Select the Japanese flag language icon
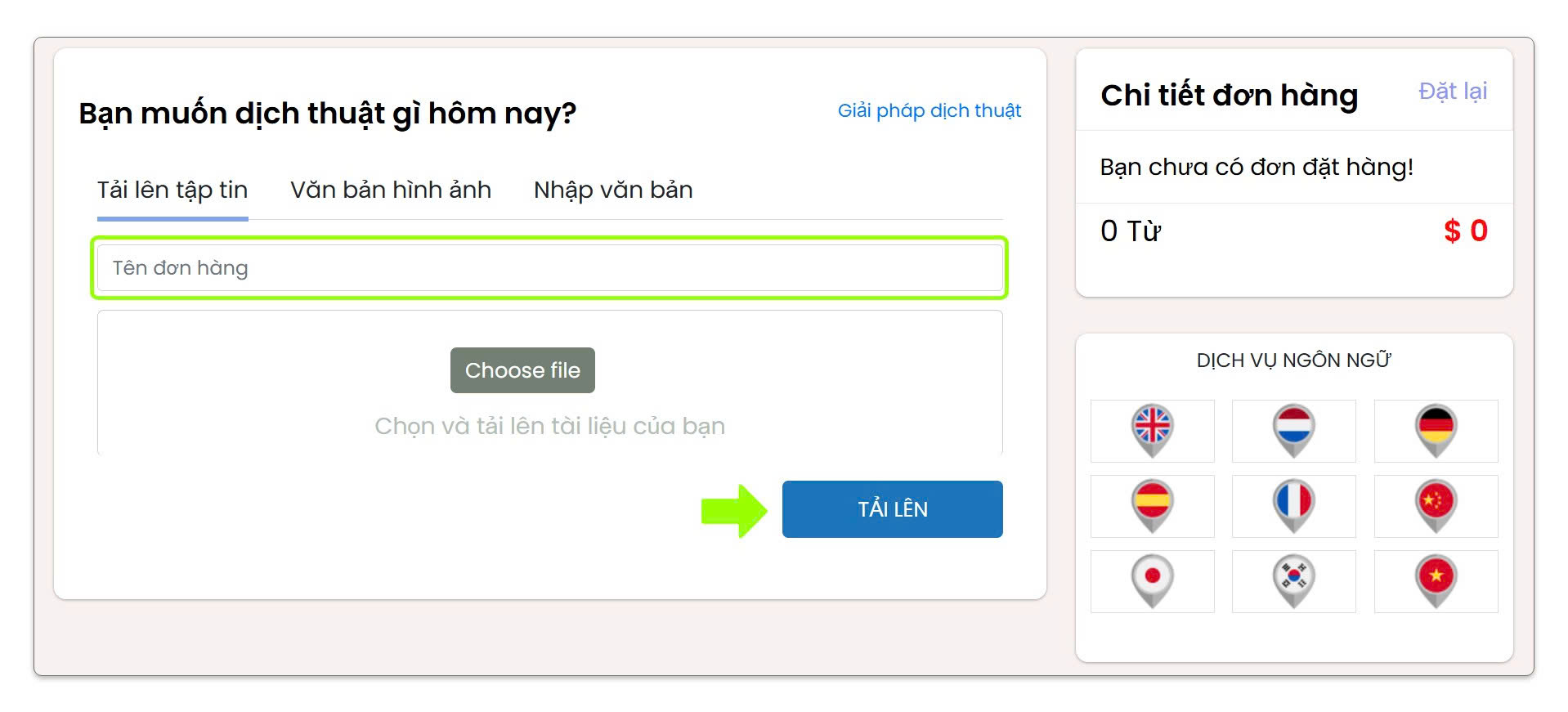1568x712 pixels. (1152, 580)
